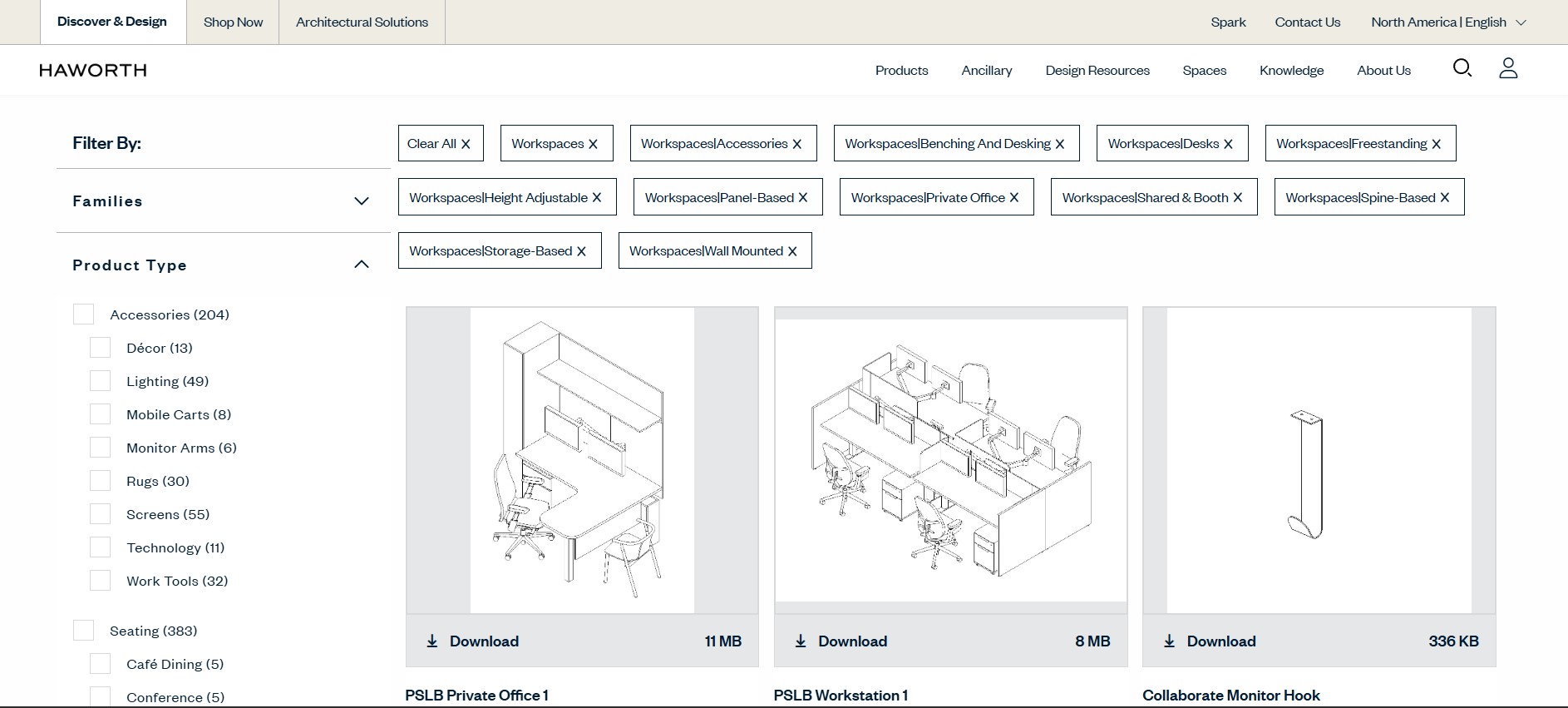Image resolution: width=1568 pixels, height=708 pixels.
Task: Check the Lighting (49) checkbox
Action: [100, 380]
